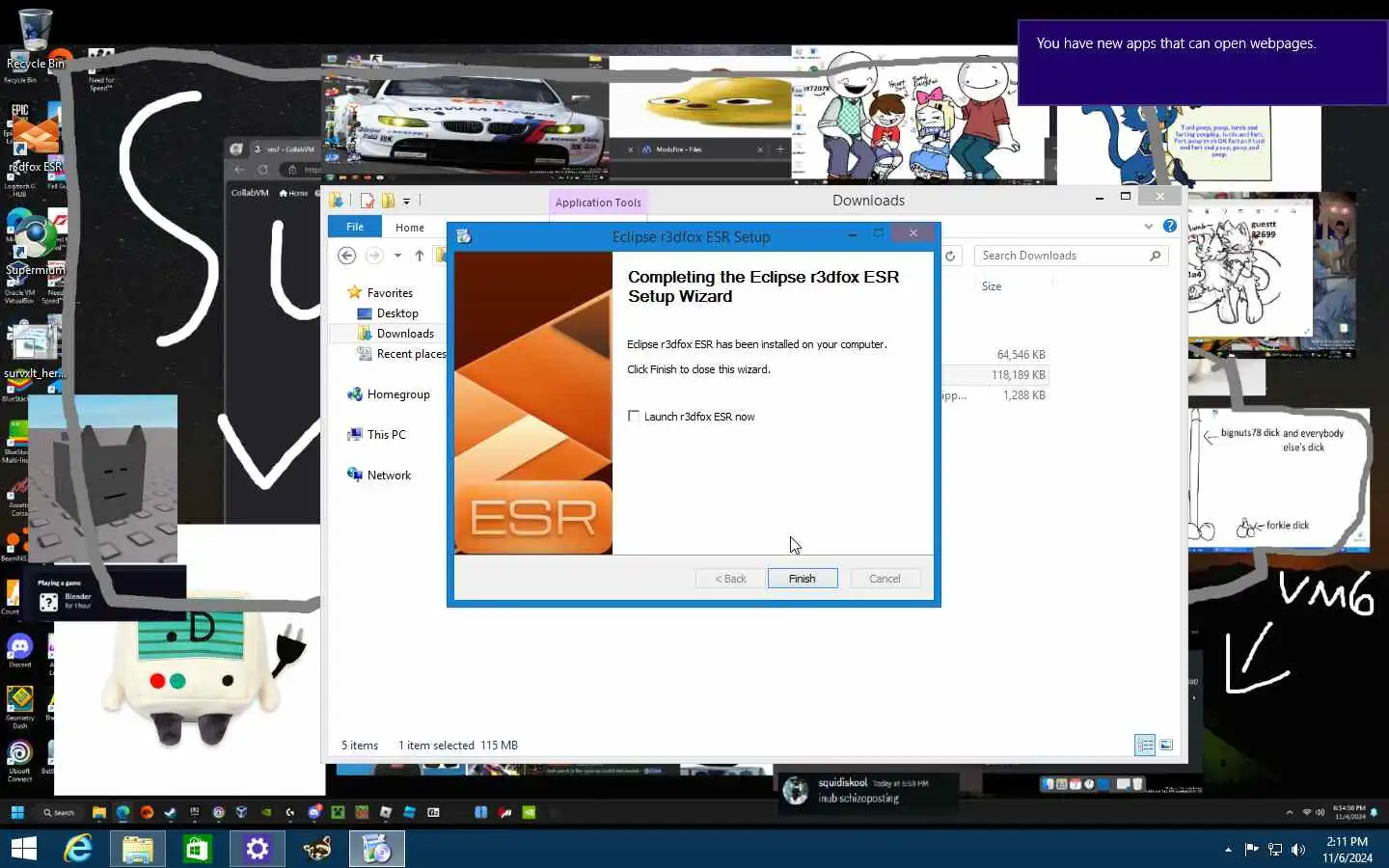1389x868 pixels.
Task: Select the Application Tools contextual tab
Action: (x=598, y=202)
